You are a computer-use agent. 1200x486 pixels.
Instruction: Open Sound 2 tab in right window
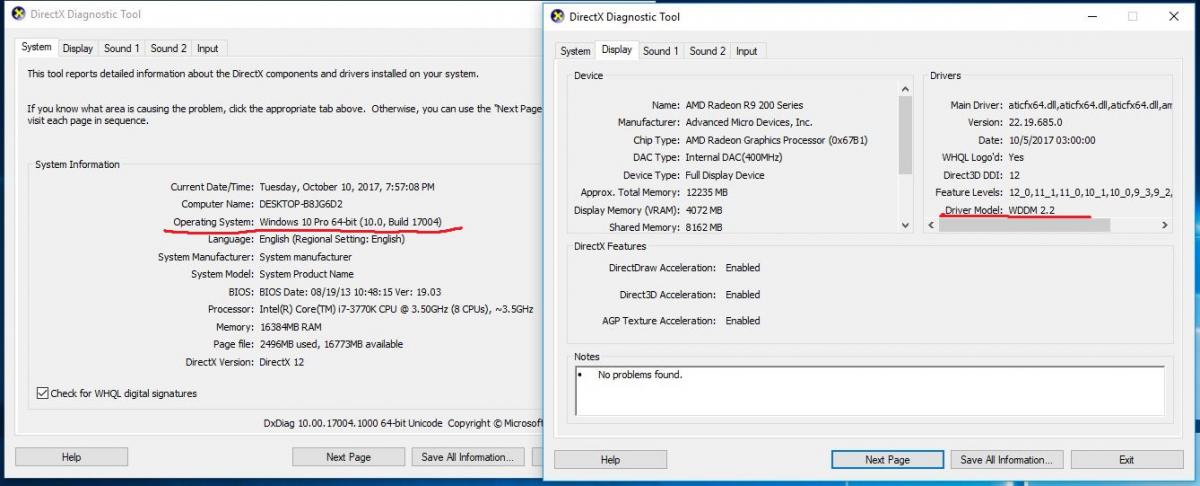click(x=708, y=51)
